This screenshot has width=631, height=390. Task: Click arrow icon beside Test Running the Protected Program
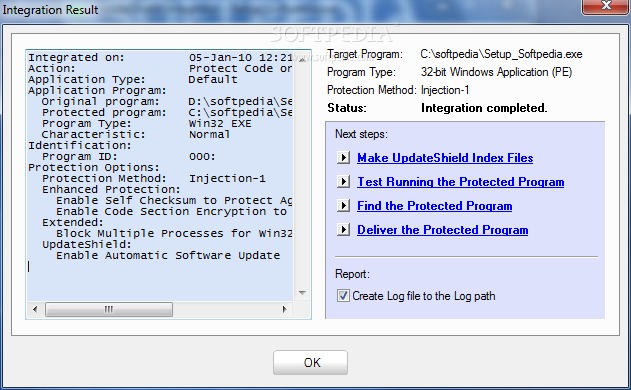(343, 182)
